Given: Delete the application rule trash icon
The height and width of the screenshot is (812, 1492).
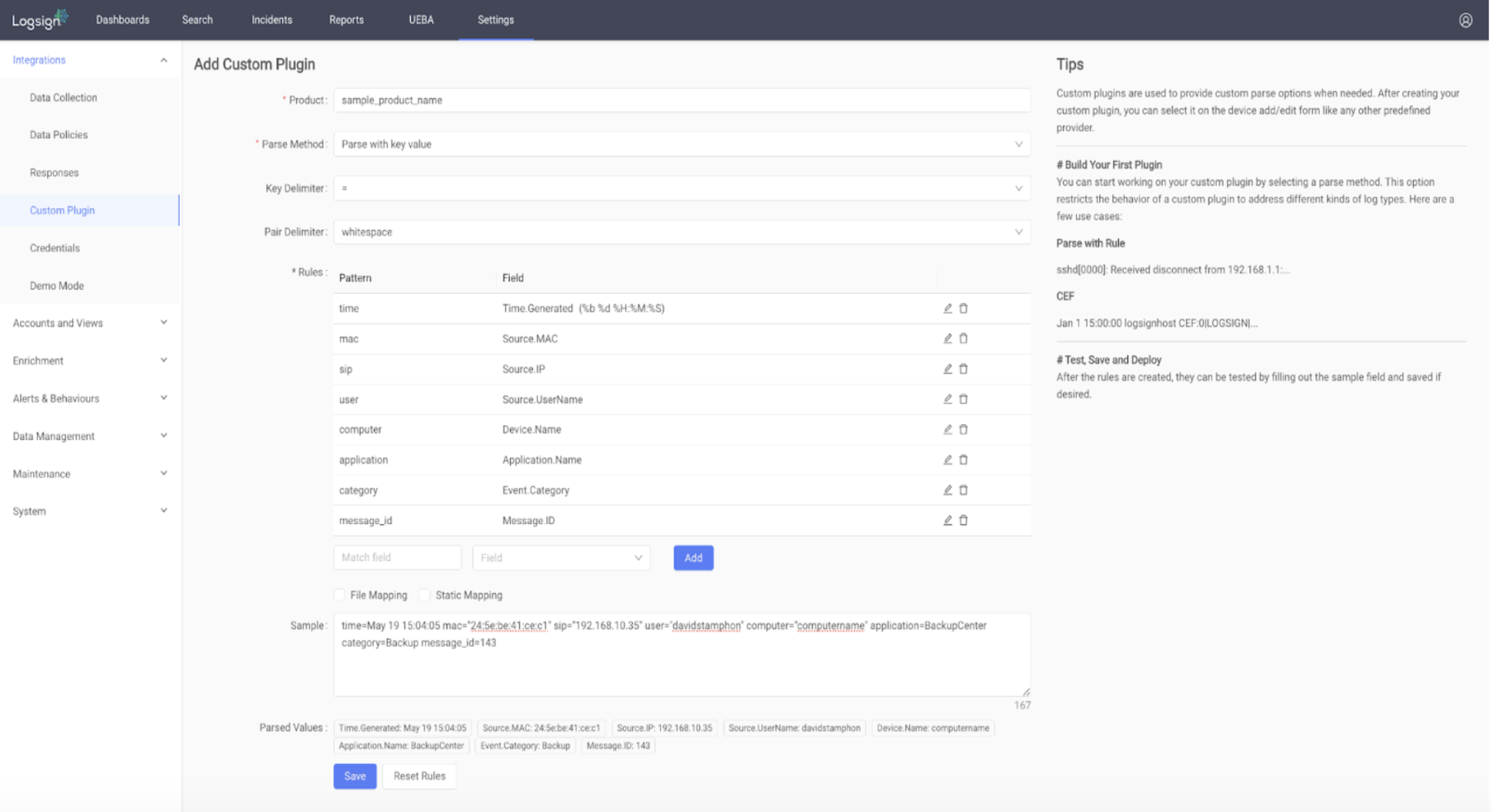Looking at the screenshot, I should pyautogui.click(x=963, y=460).
